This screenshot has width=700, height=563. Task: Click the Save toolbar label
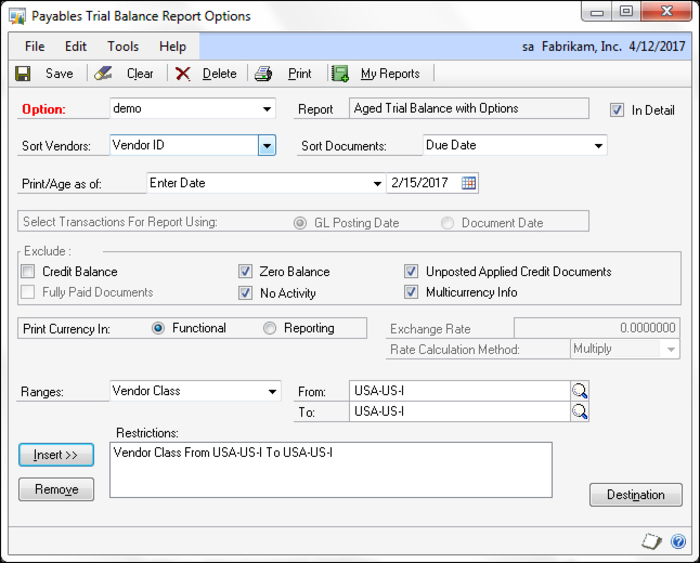[x=59, y=74]
